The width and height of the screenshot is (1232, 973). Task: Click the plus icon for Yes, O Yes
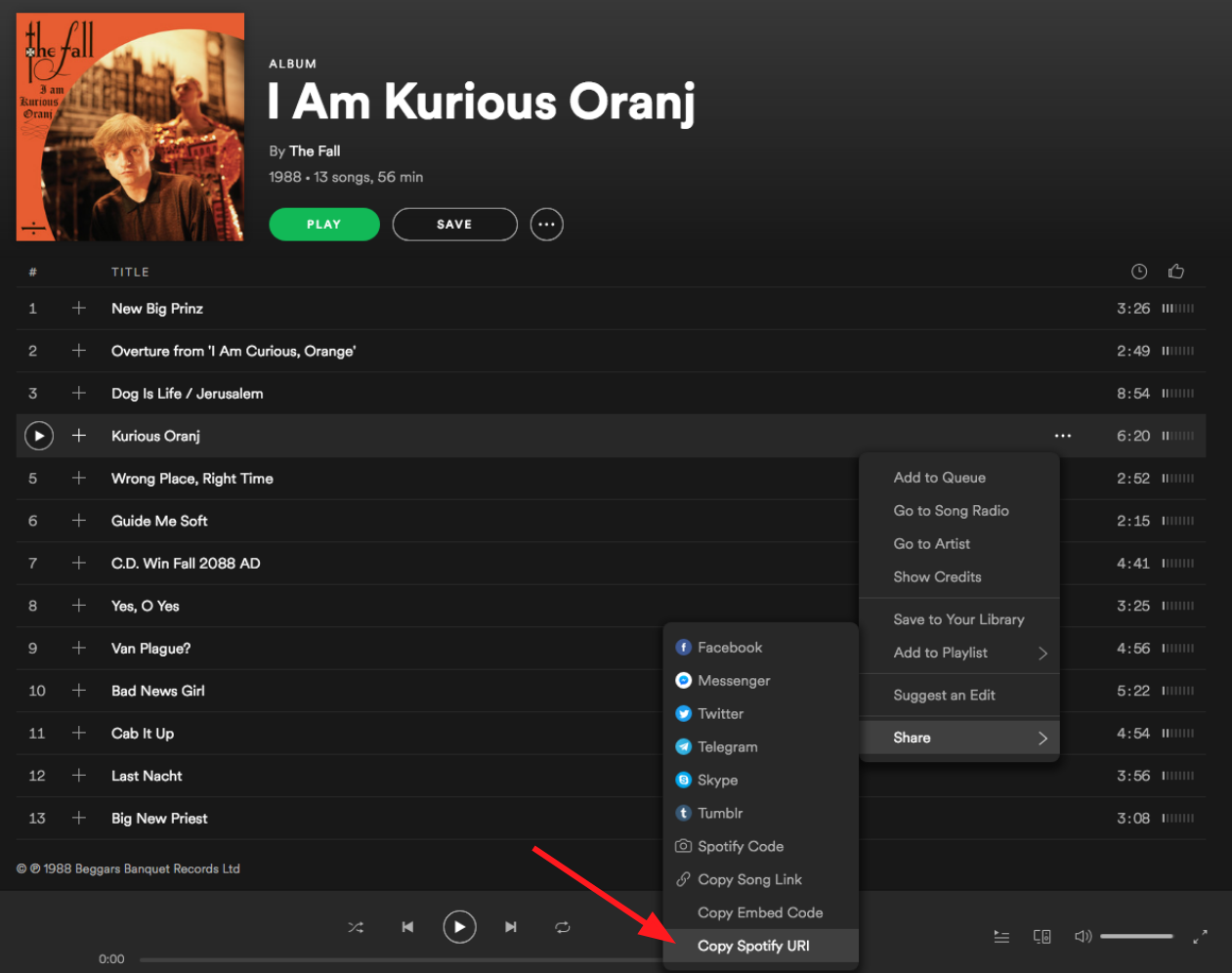click(79, 606)
